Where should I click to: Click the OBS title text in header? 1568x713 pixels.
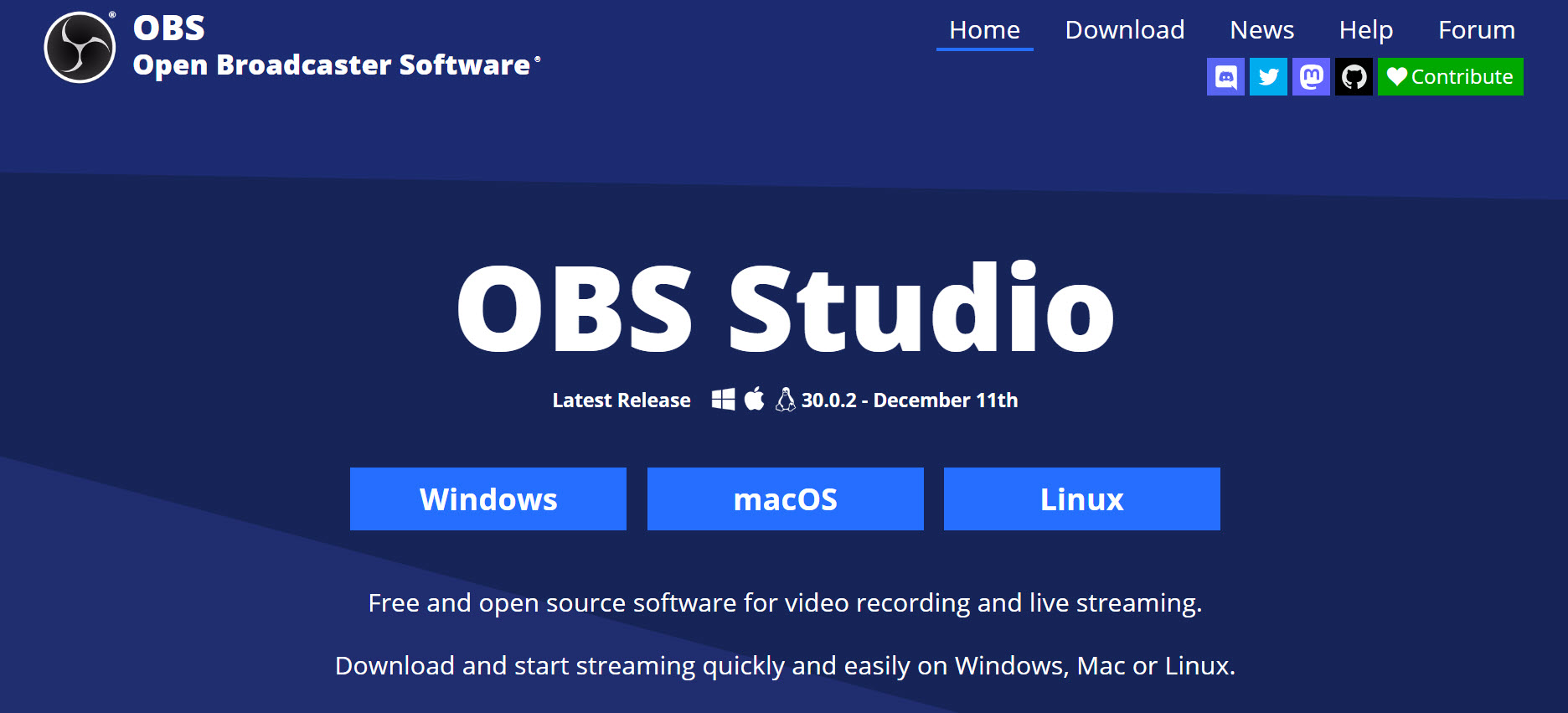[x=168, y=28]
